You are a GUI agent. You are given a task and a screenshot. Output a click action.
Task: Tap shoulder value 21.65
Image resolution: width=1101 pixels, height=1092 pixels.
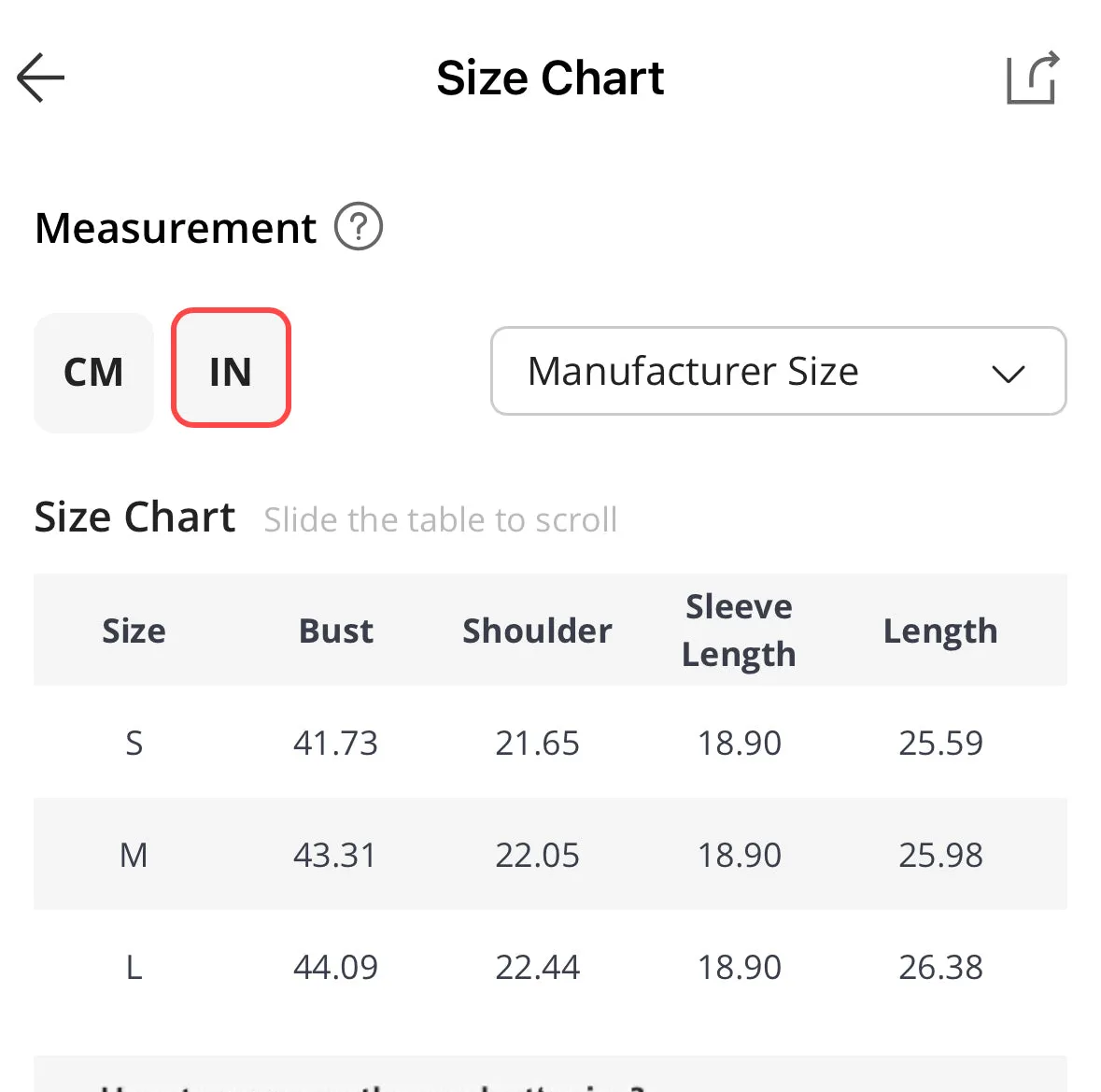tap(537, 743)
